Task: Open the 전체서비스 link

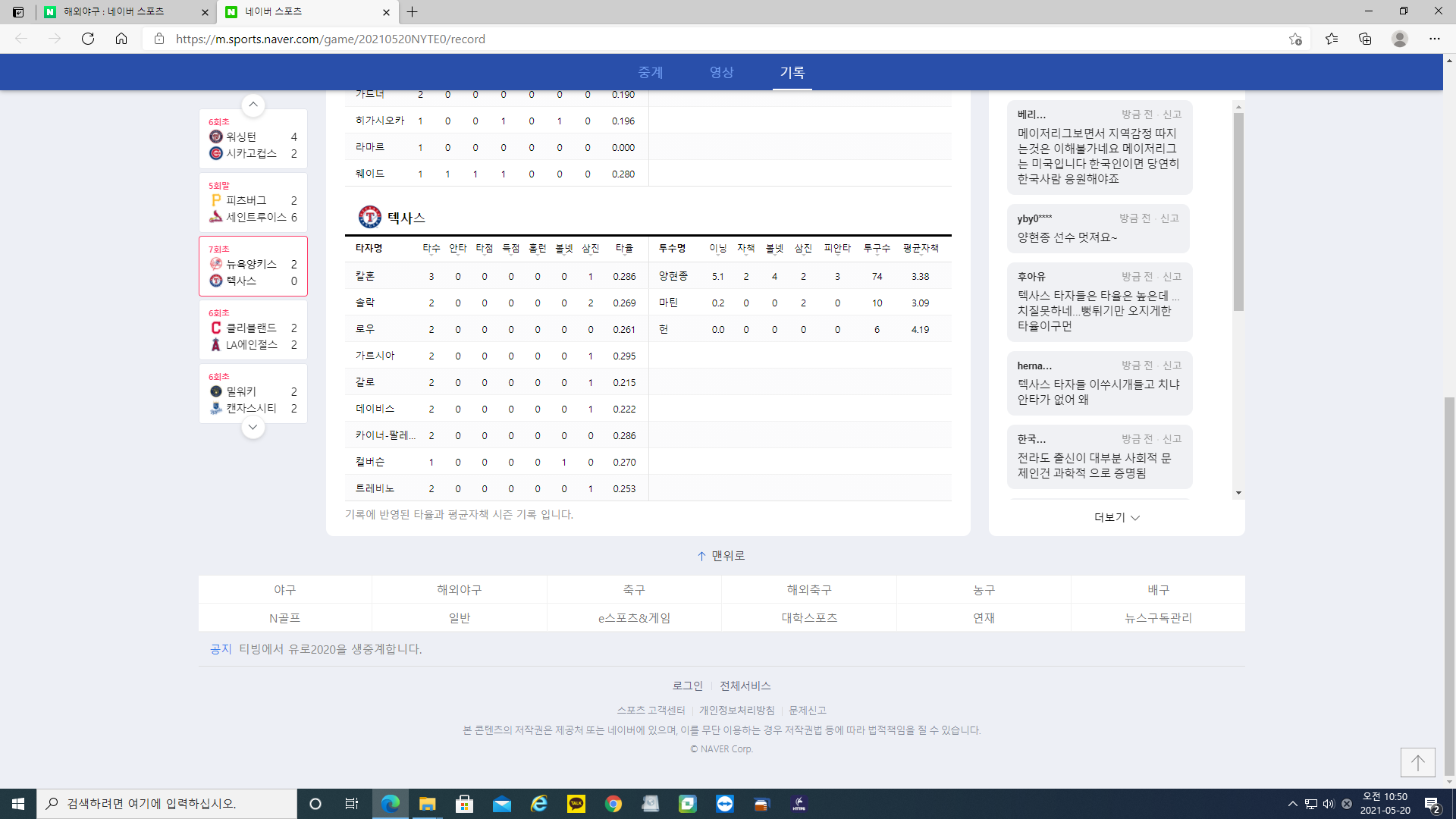Action: [745, 686]
